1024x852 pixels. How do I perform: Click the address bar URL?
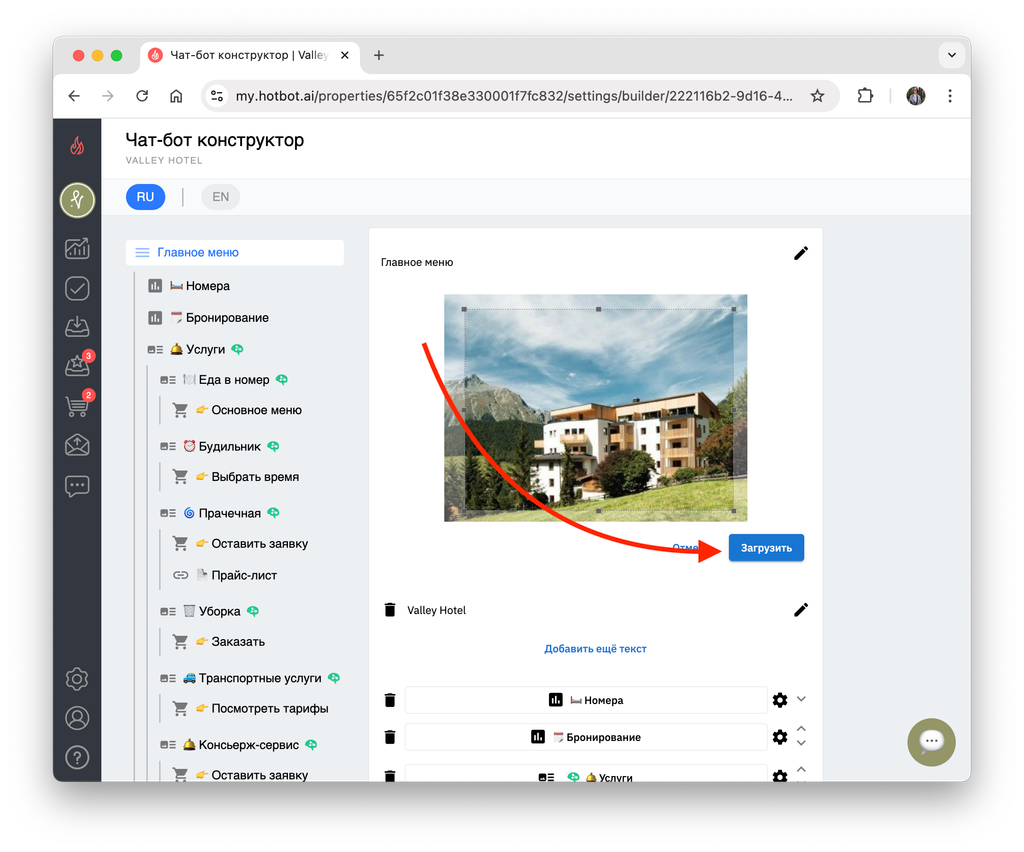pos(514,96)
